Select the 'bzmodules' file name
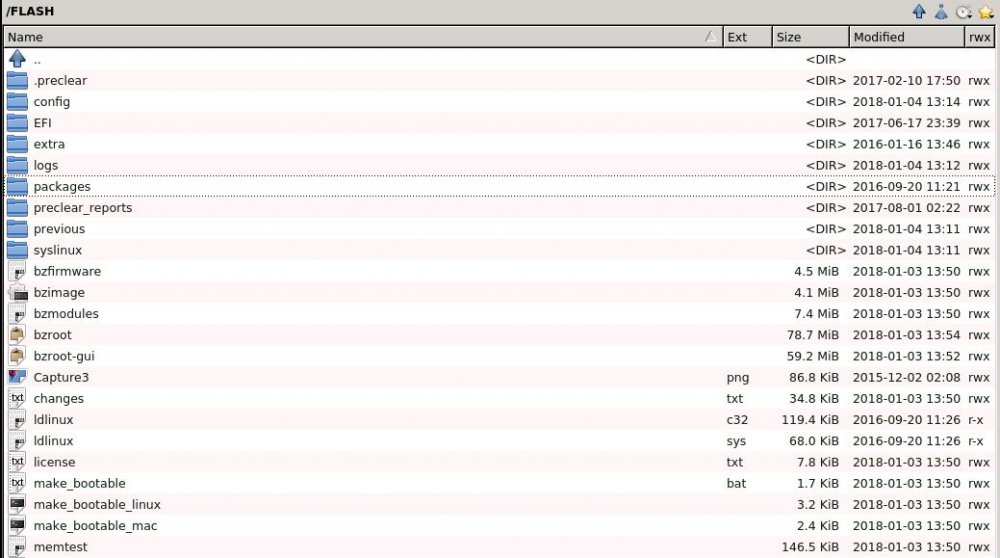This screenshot has width=1000, height=558. click(x=66, y=314)
